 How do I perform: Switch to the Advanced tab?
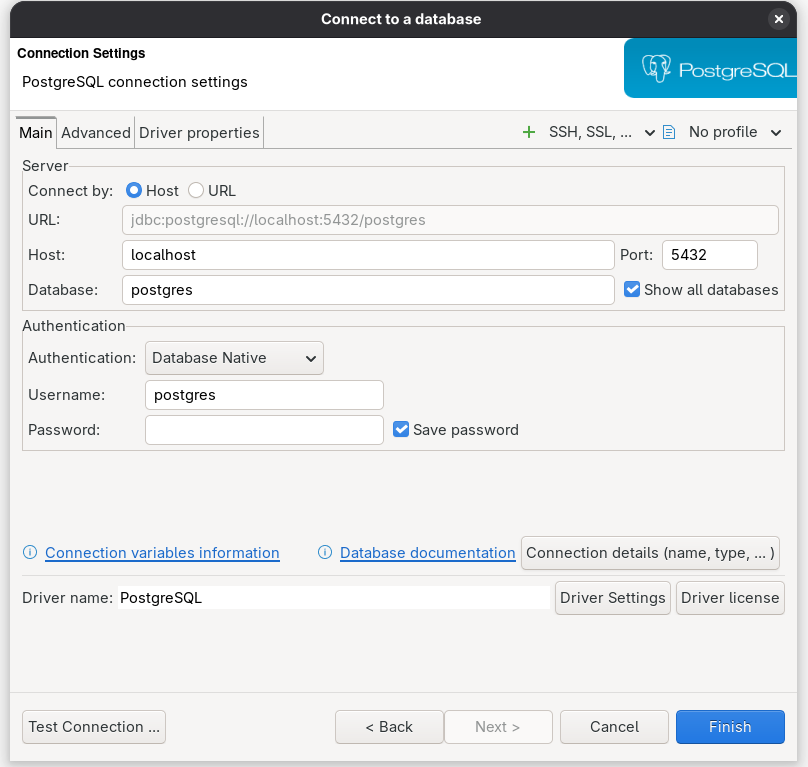(96, 133)
